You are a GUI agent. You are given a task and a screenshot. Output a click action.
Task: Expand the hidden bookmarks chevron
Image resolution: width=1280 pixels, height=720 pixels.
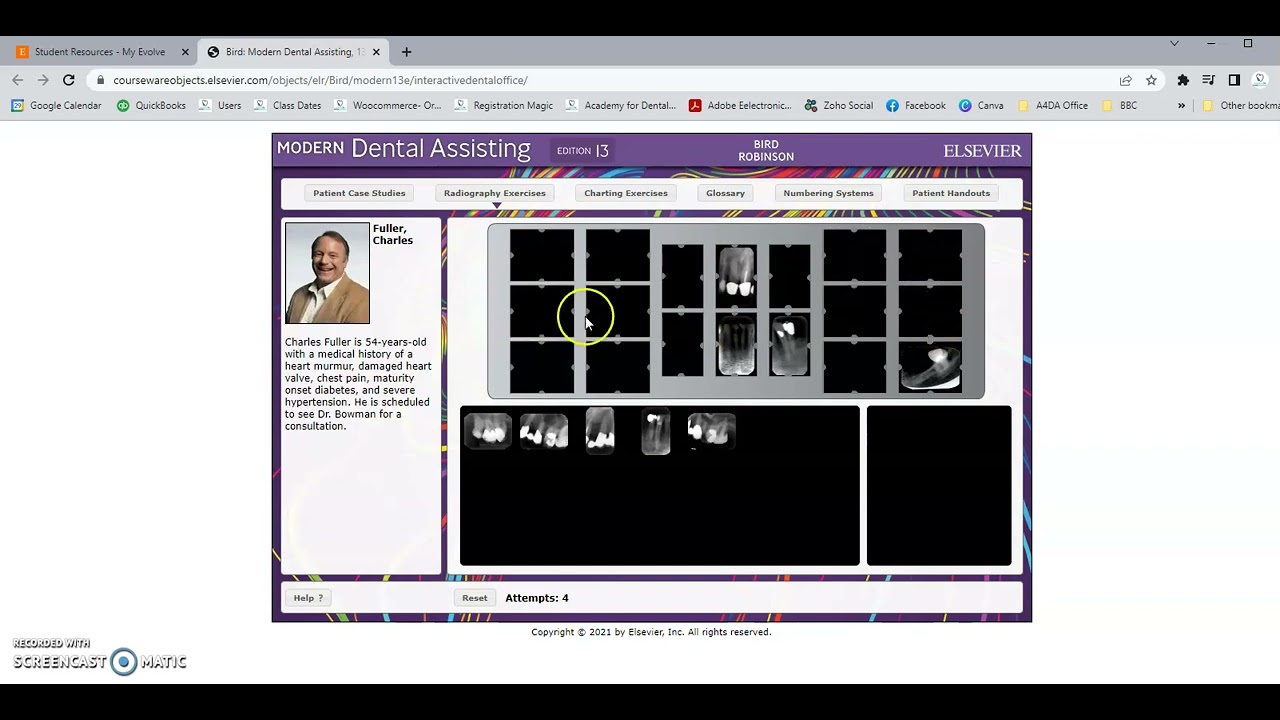pyautogui.click(x=1181, y=105)
